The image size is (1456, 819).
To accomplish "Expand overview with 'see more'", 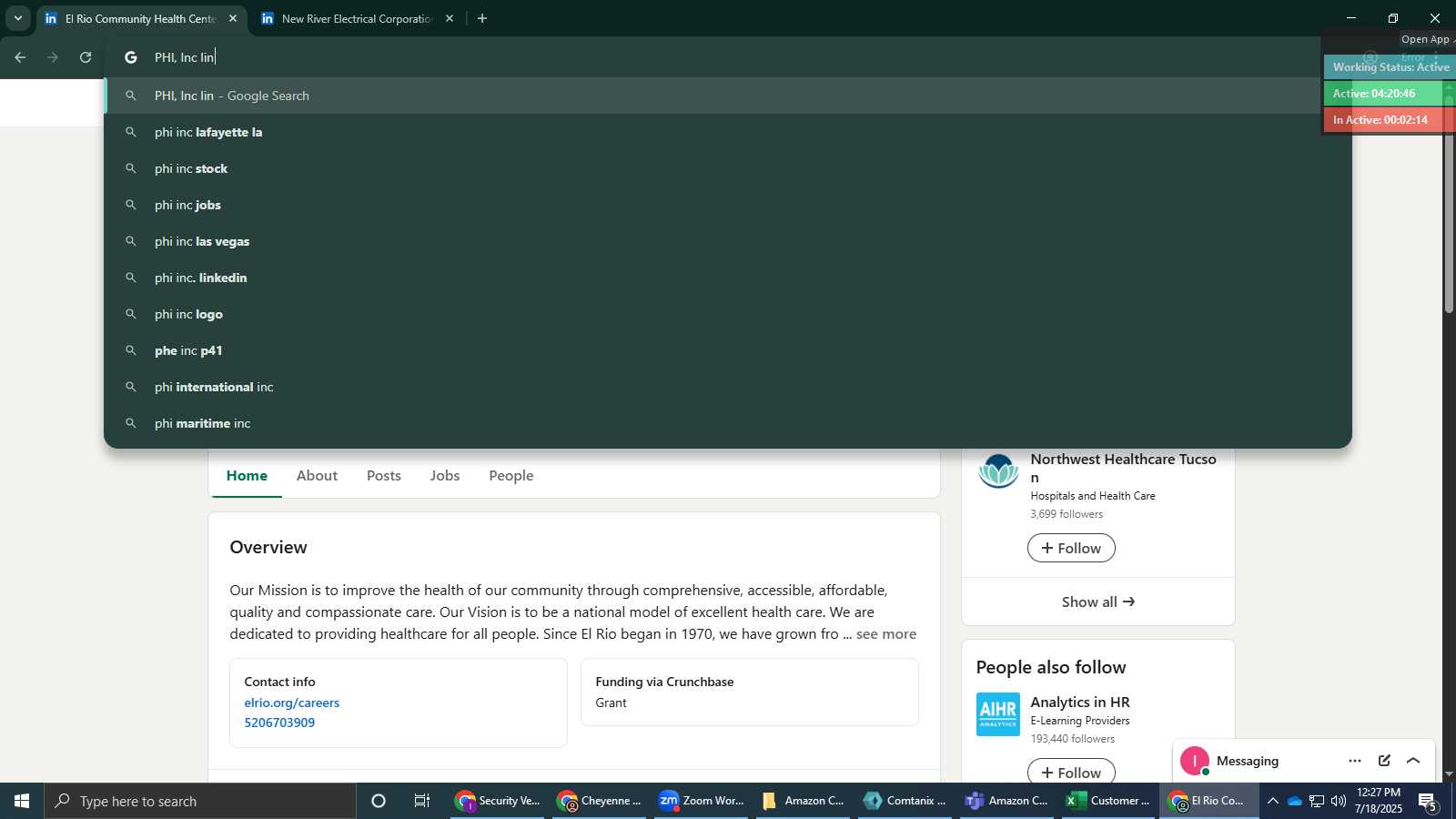I will pos(886,634).
